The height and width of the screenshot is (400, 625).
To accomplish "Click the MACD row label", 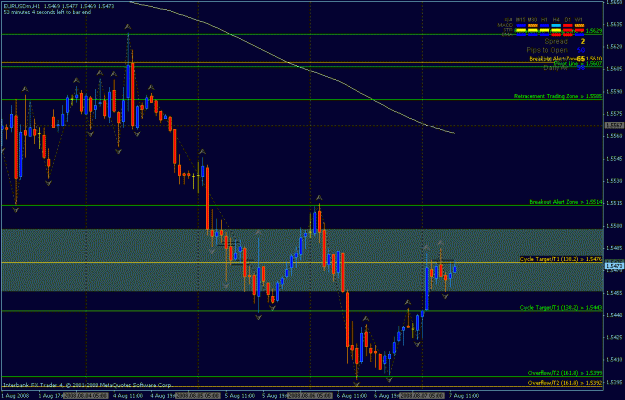I will (507, 25).
